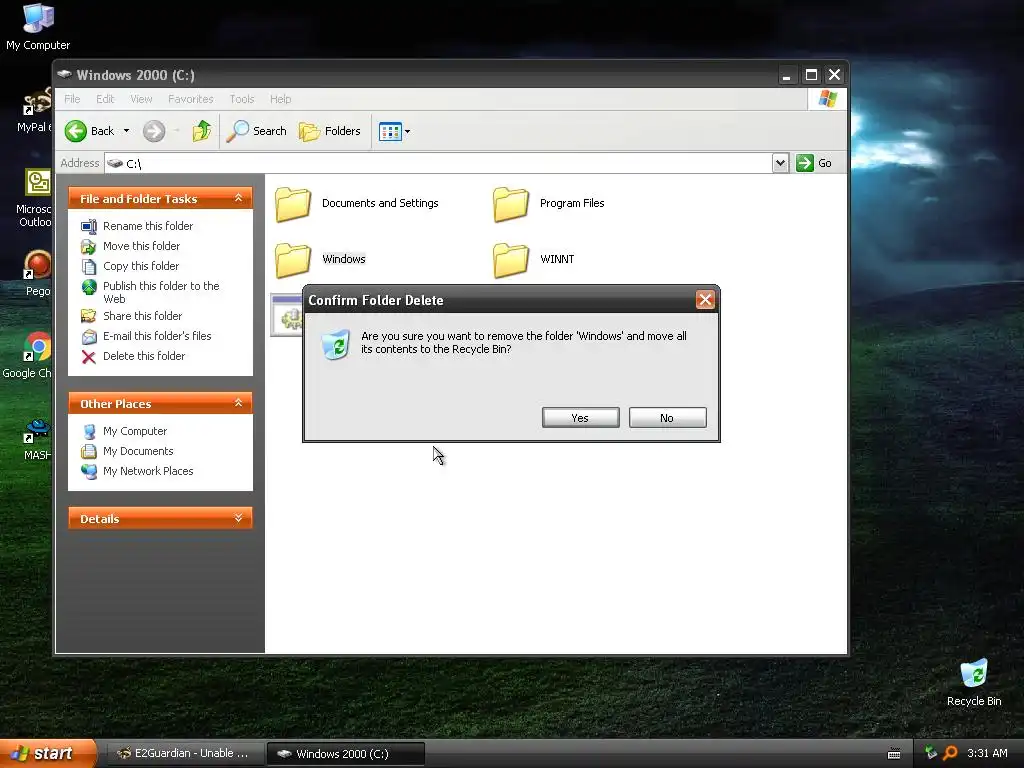Open the Help menu

point(280,99)
